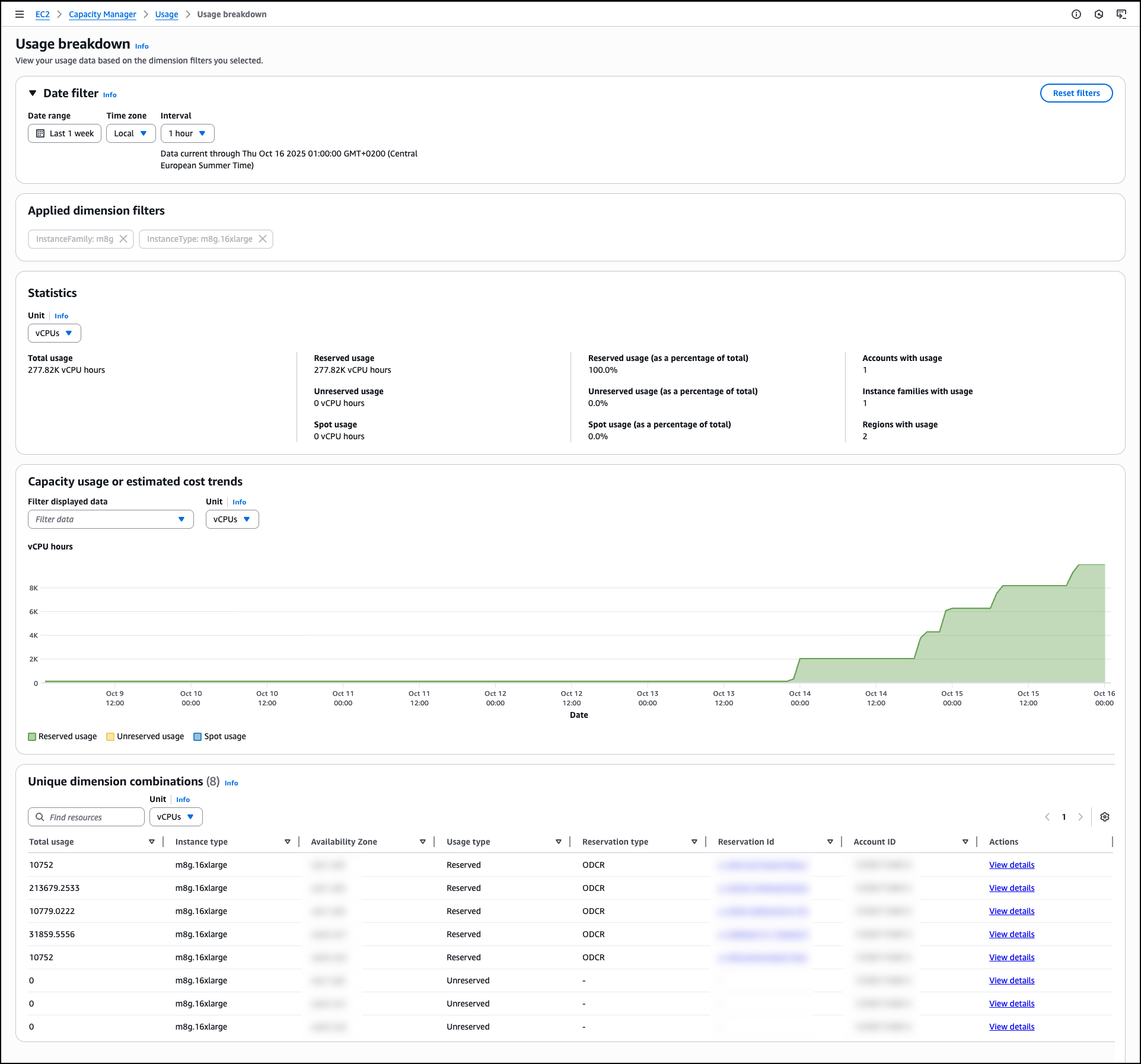Image resolution: width=1141 pixels, height=1064 pixels.
Task: Remove the InstanceFamily: m8g filter chip
Action: [x=123, y=239]
